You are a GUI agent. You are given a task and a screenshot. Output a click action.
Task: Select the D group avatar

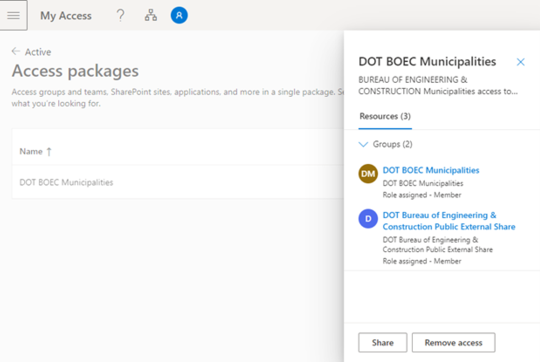[368, 219]
